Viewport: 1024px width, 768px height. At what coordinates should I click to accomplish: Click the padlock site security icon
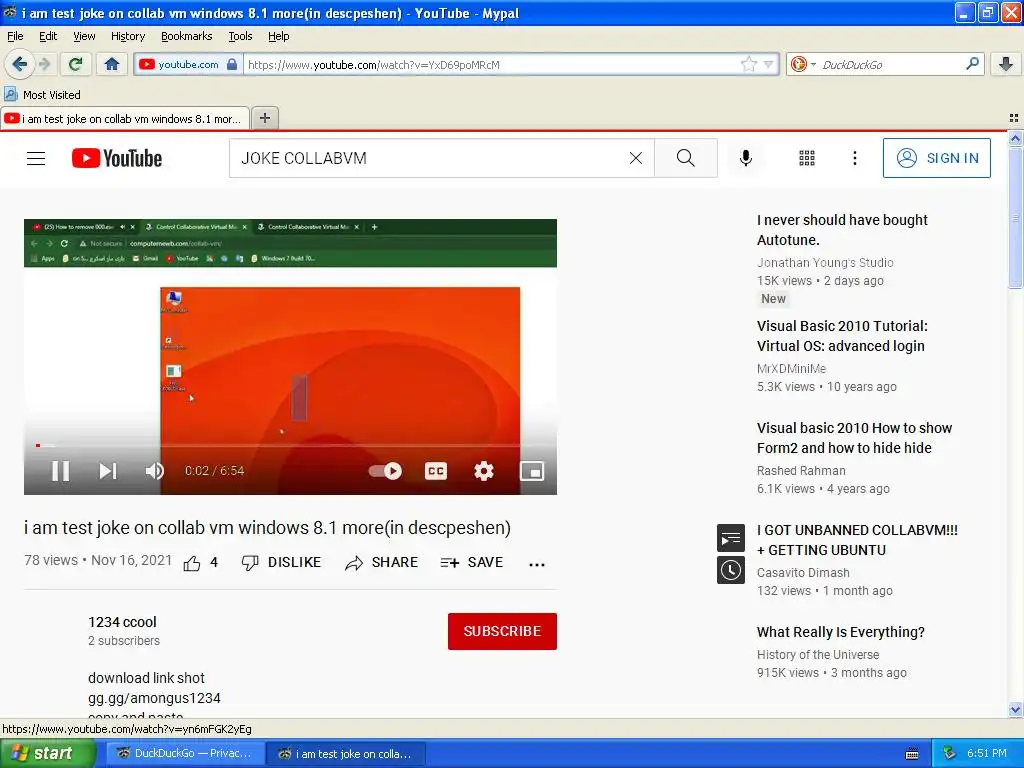tap(232, 64)
